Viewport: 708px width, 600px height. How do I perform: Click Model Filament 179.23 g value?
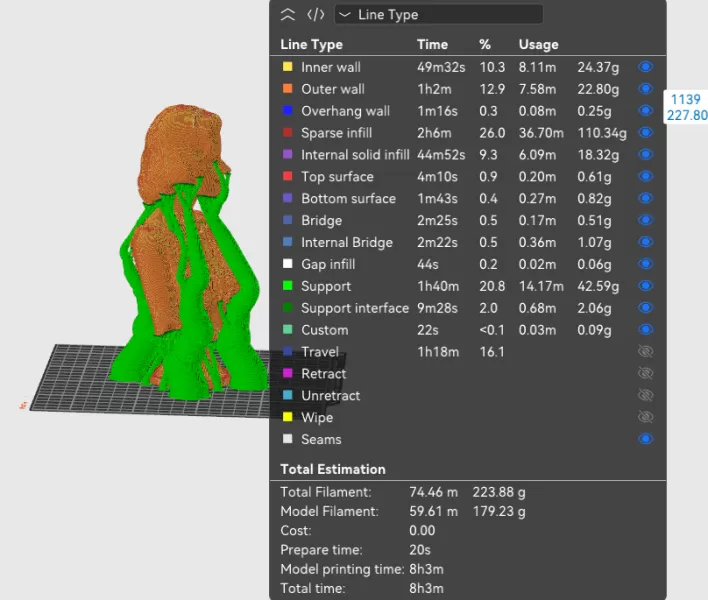pyautogui.click(x=499, y=512)
